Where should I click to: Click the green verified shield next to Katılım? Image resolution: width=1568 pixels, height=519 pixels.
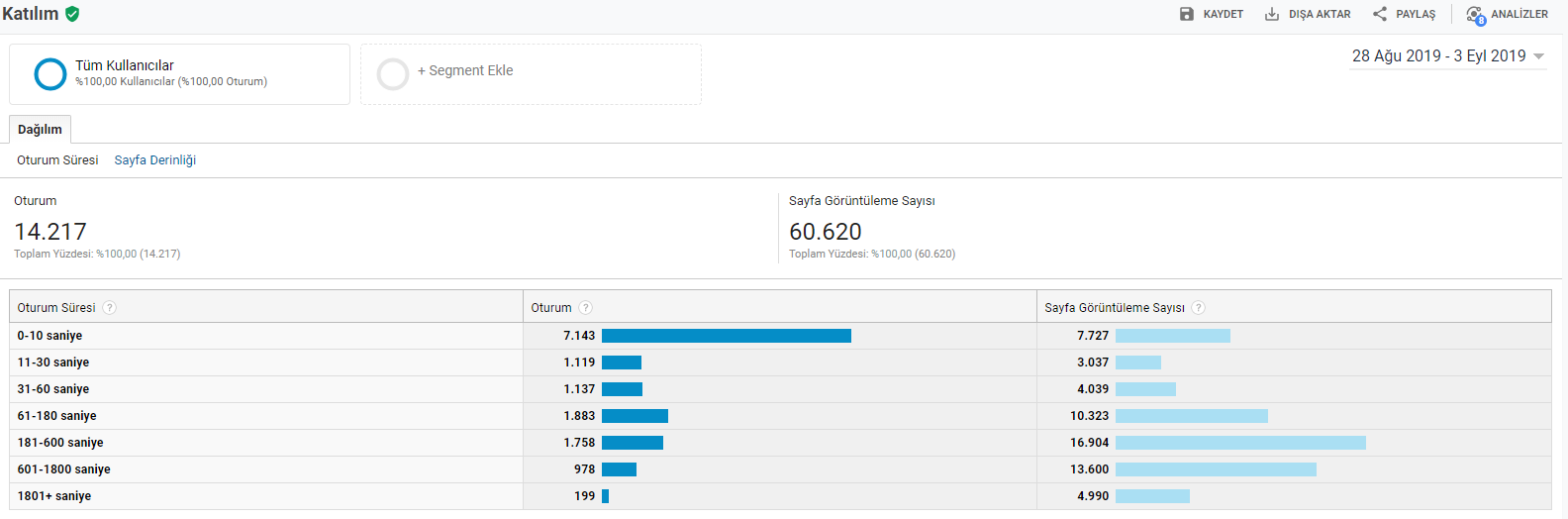72,14
